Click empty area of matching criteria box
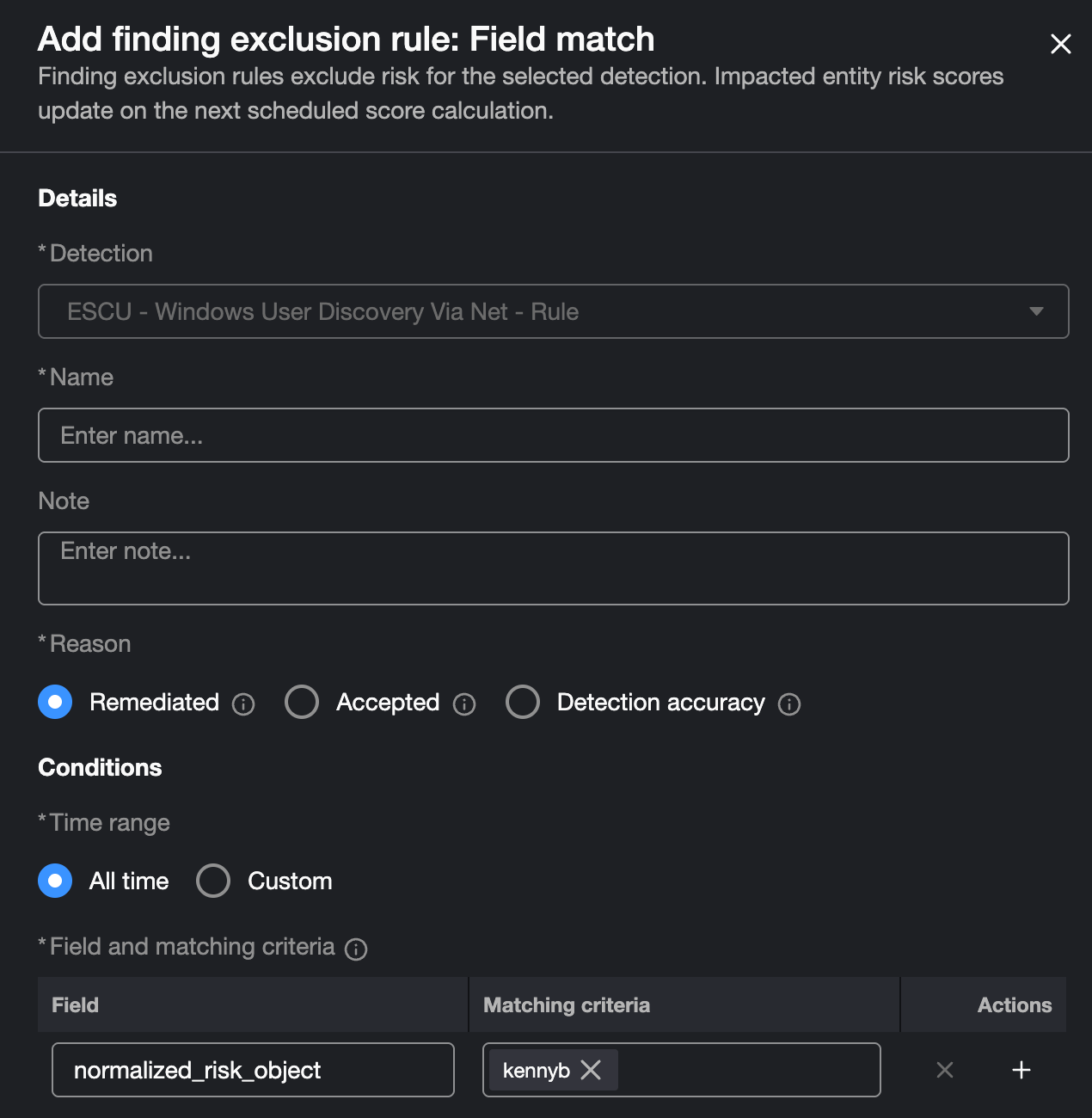 tap(748, 1070)
